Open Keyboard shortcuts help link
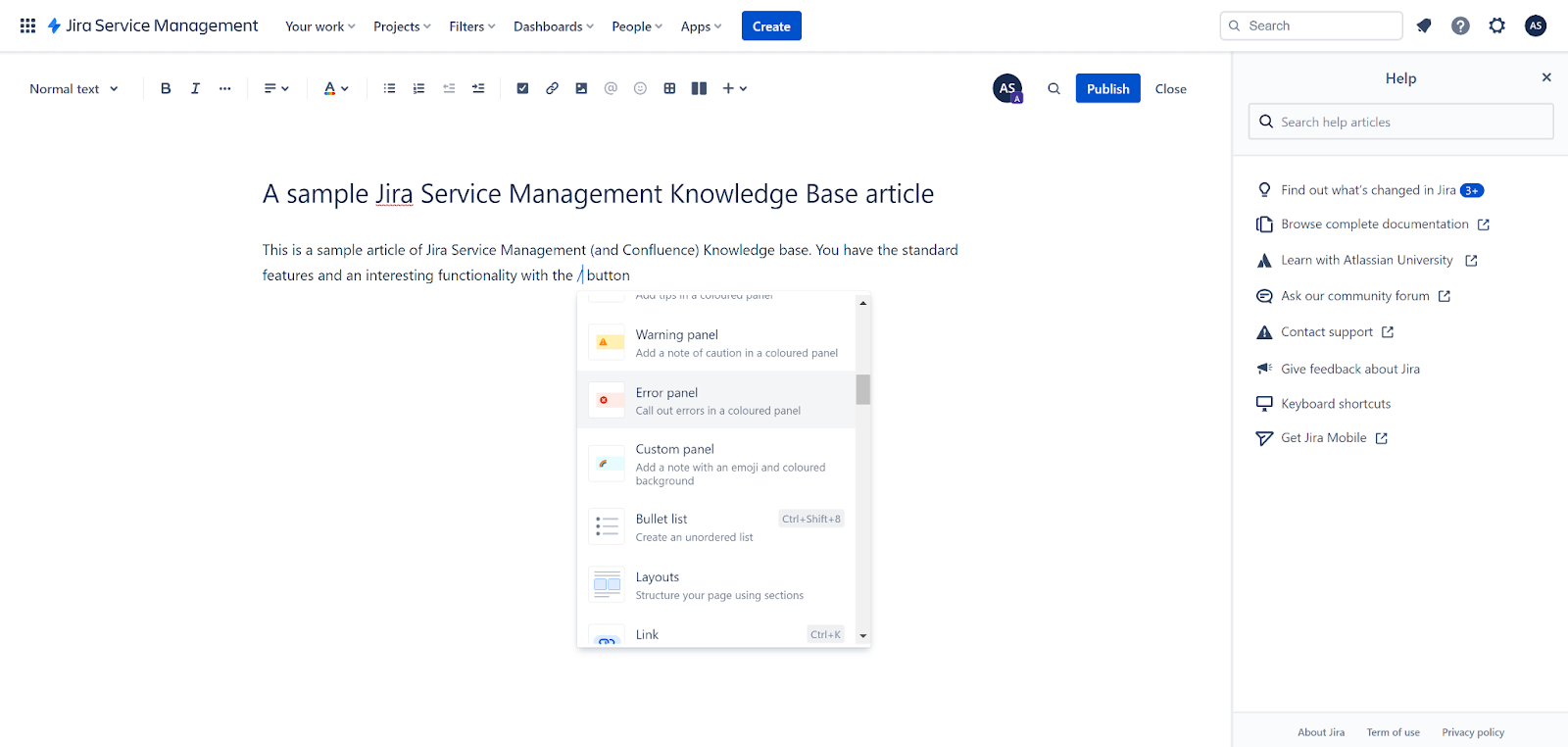The width and height of the screenshot is (1568, 747). [x=1335, y=404]
